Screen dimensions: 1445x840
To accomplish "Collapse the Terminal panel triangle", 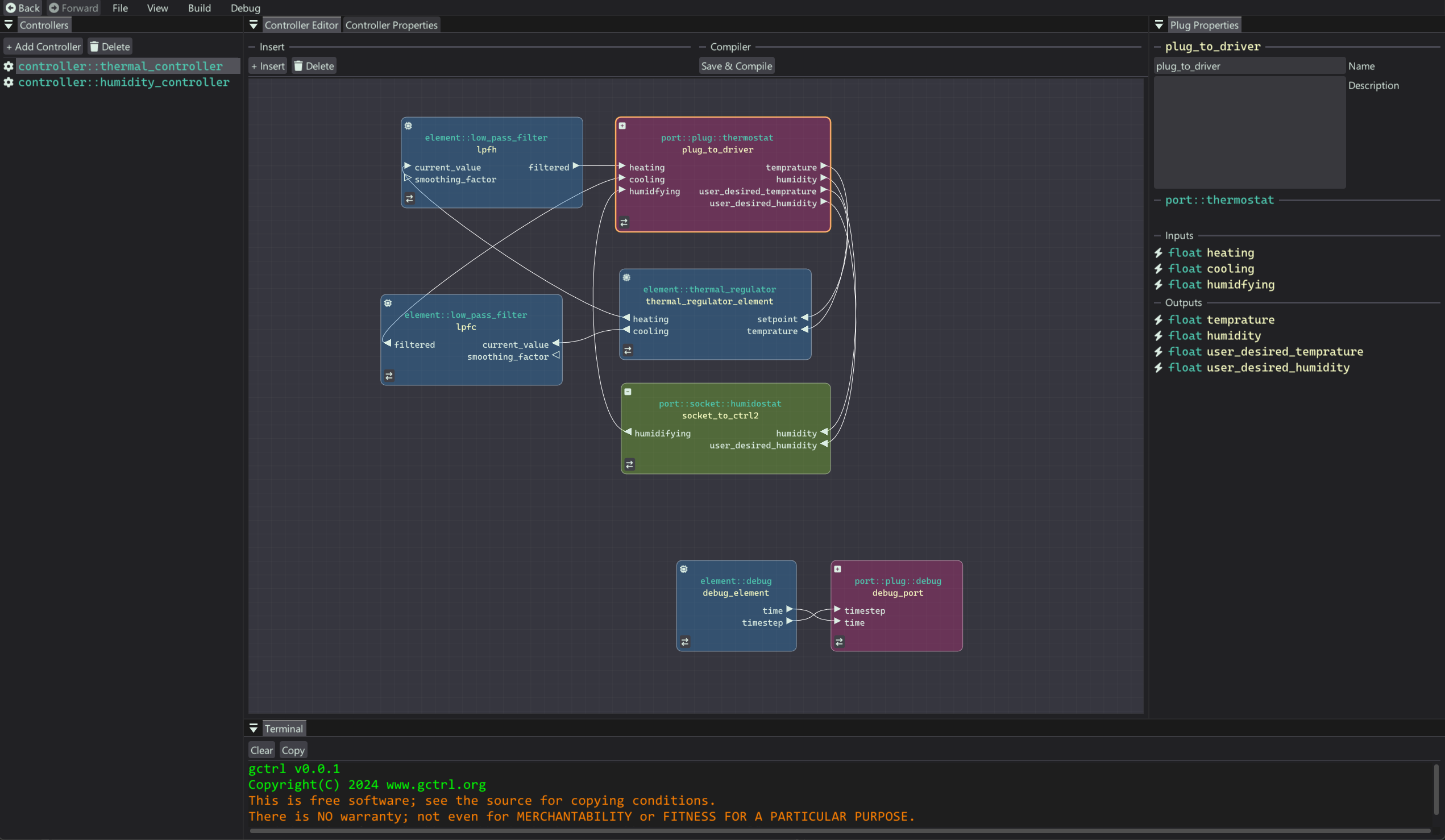I will (254, 728).
